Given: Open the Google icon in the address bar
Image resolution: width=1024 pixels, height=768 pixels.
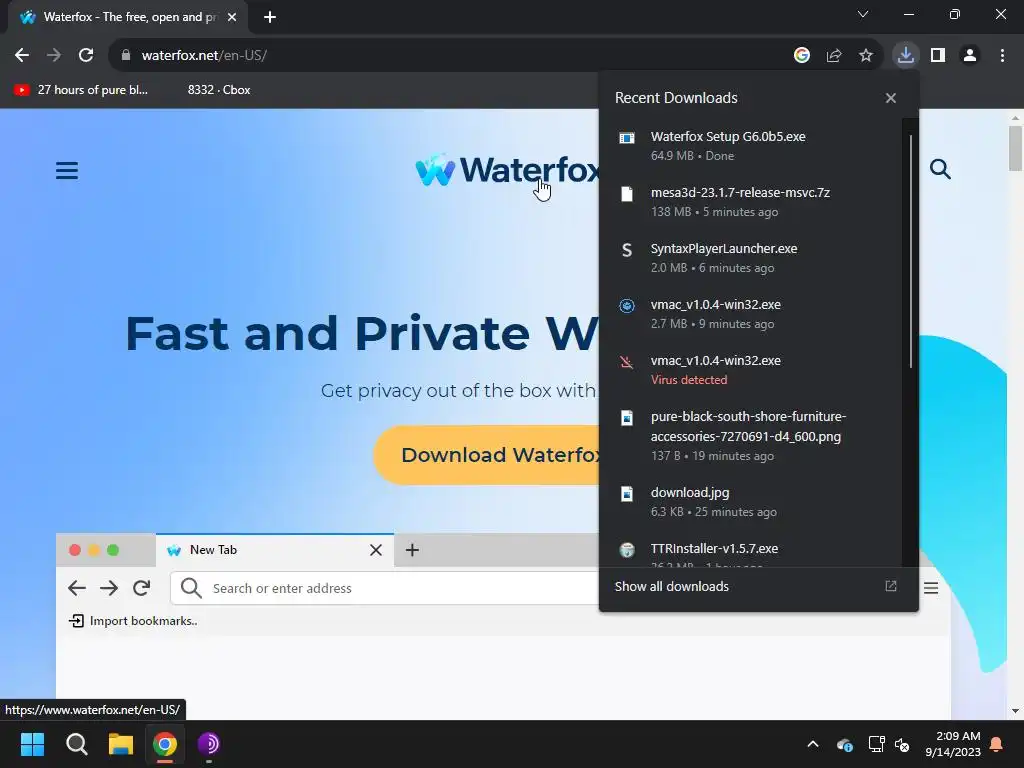Looking at the screenshot, I should click(x=802, y=56).
